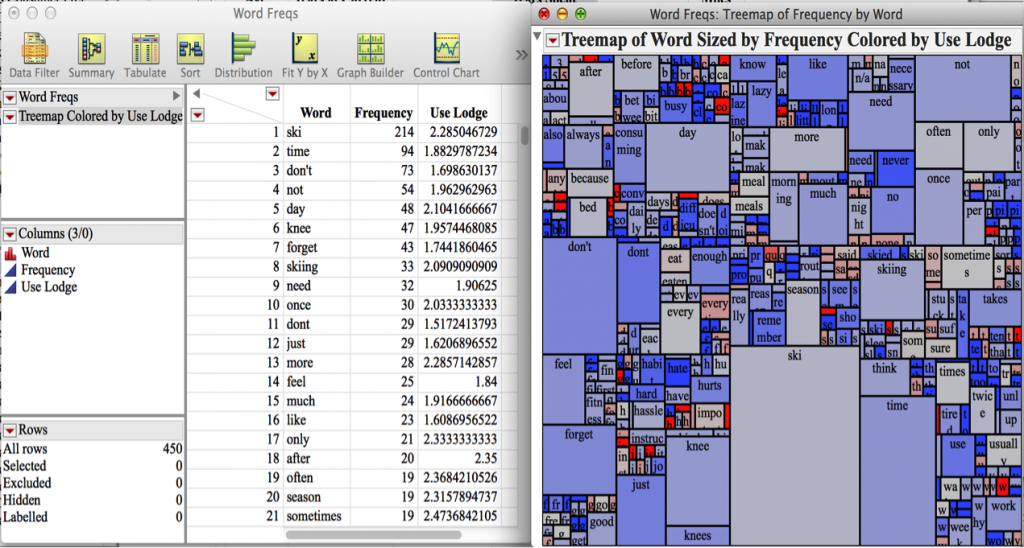1024x548 pixels.
Task: Open the row-area red triangle menu in the table corner
Action: pos(197,115)
